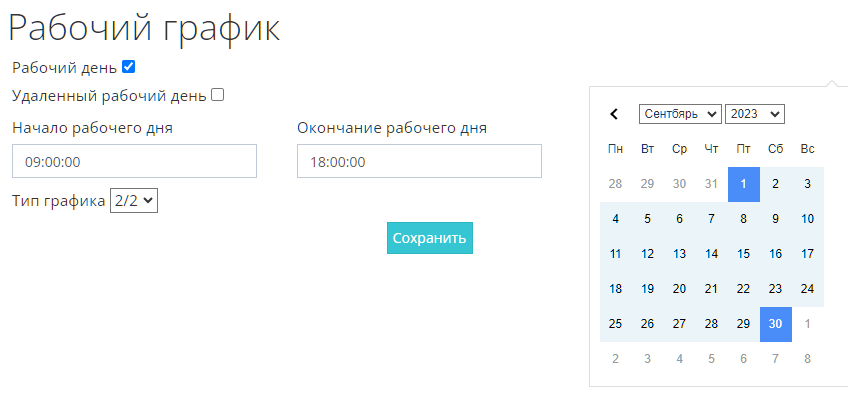Image resolution: width=848 pixels, height=408 pixels.
Task: Click October 8 in the calendar
Action: [807, 359]
